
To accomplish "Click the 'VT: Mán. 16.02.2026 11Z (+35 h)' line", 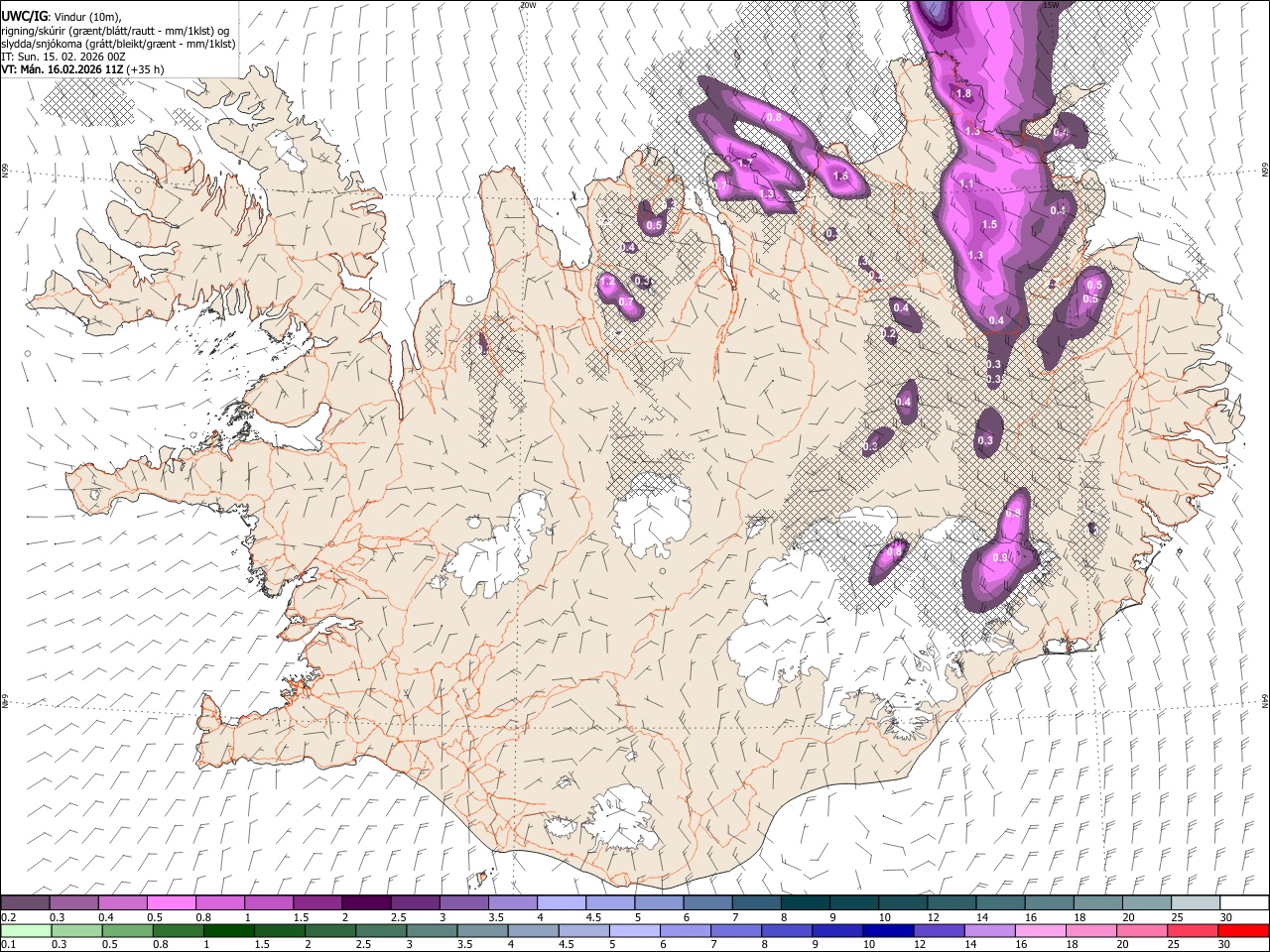I will [x=83, y=69].
